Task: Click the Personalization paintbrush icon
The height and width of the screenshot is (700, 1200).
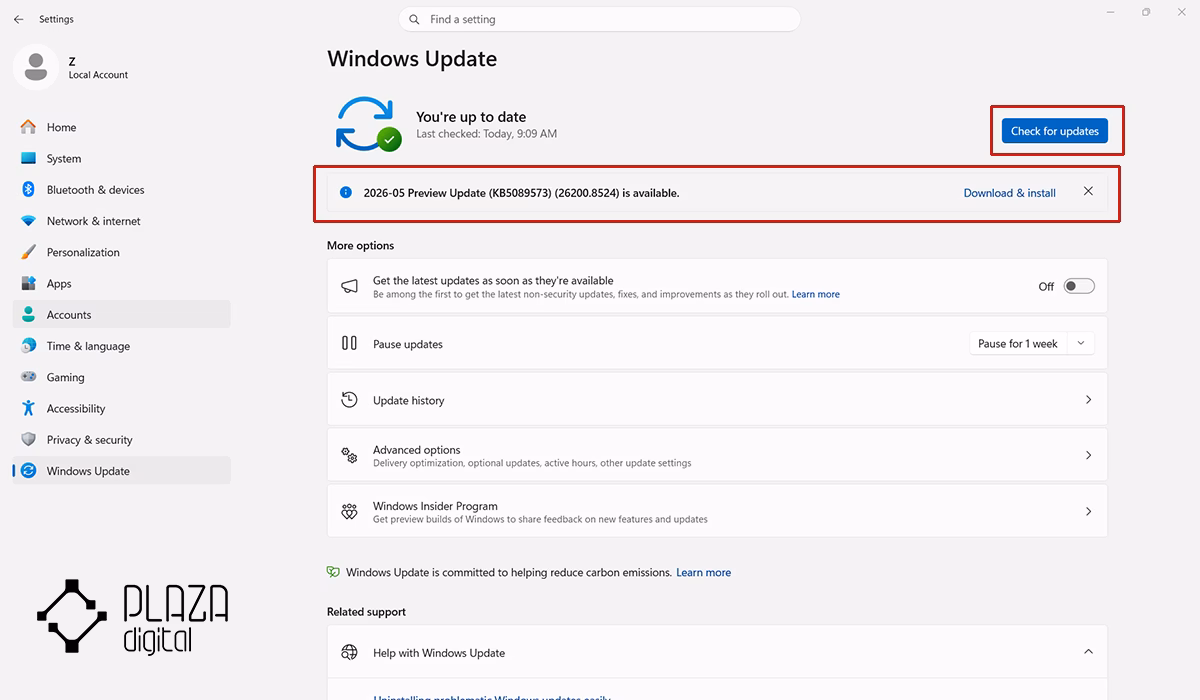Action: tap(28, 252)
